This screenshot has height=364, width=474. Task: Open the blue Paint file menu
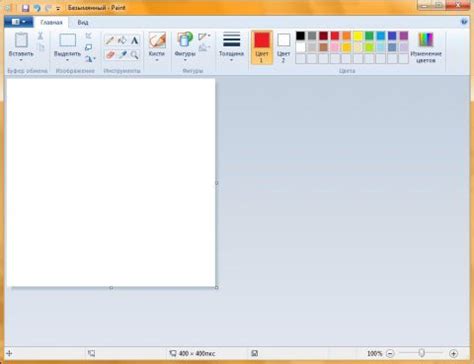tap(19, 22)
